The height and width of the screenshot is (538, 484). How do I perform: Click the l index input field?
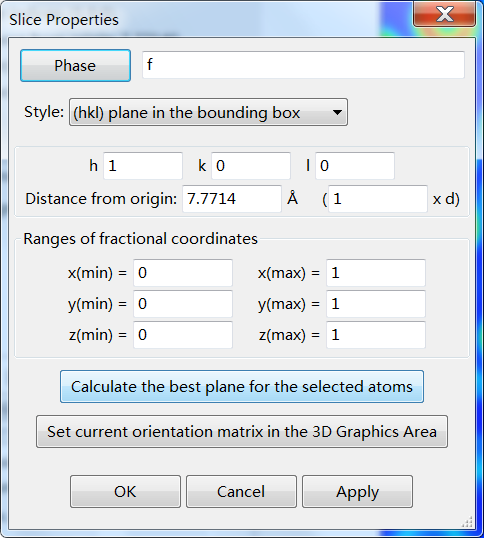[x=355, y=166]
